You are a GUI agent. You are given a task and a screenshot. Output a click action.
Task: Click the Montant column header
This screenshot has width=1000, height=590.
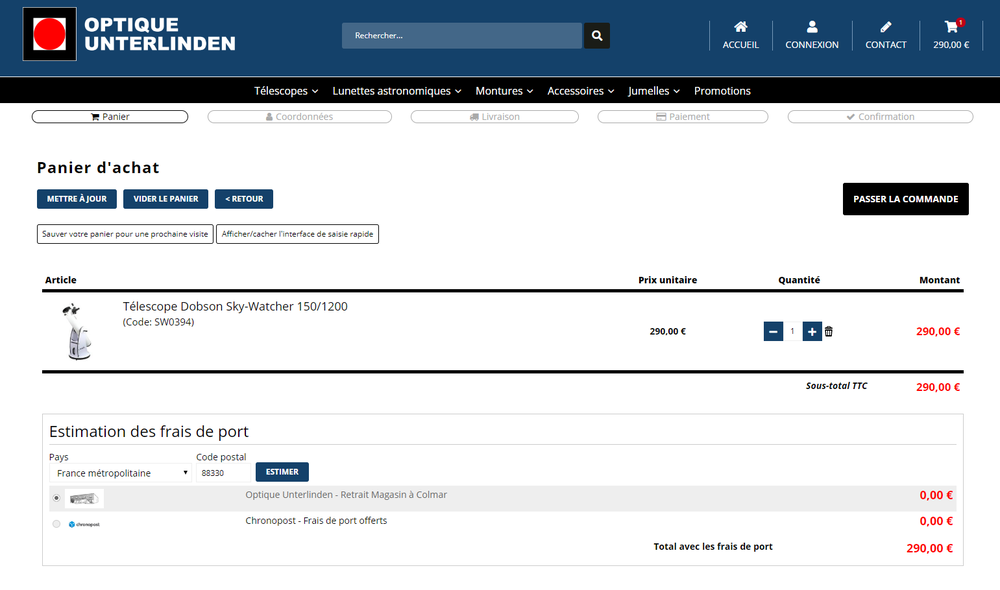(x=939, y=280)
